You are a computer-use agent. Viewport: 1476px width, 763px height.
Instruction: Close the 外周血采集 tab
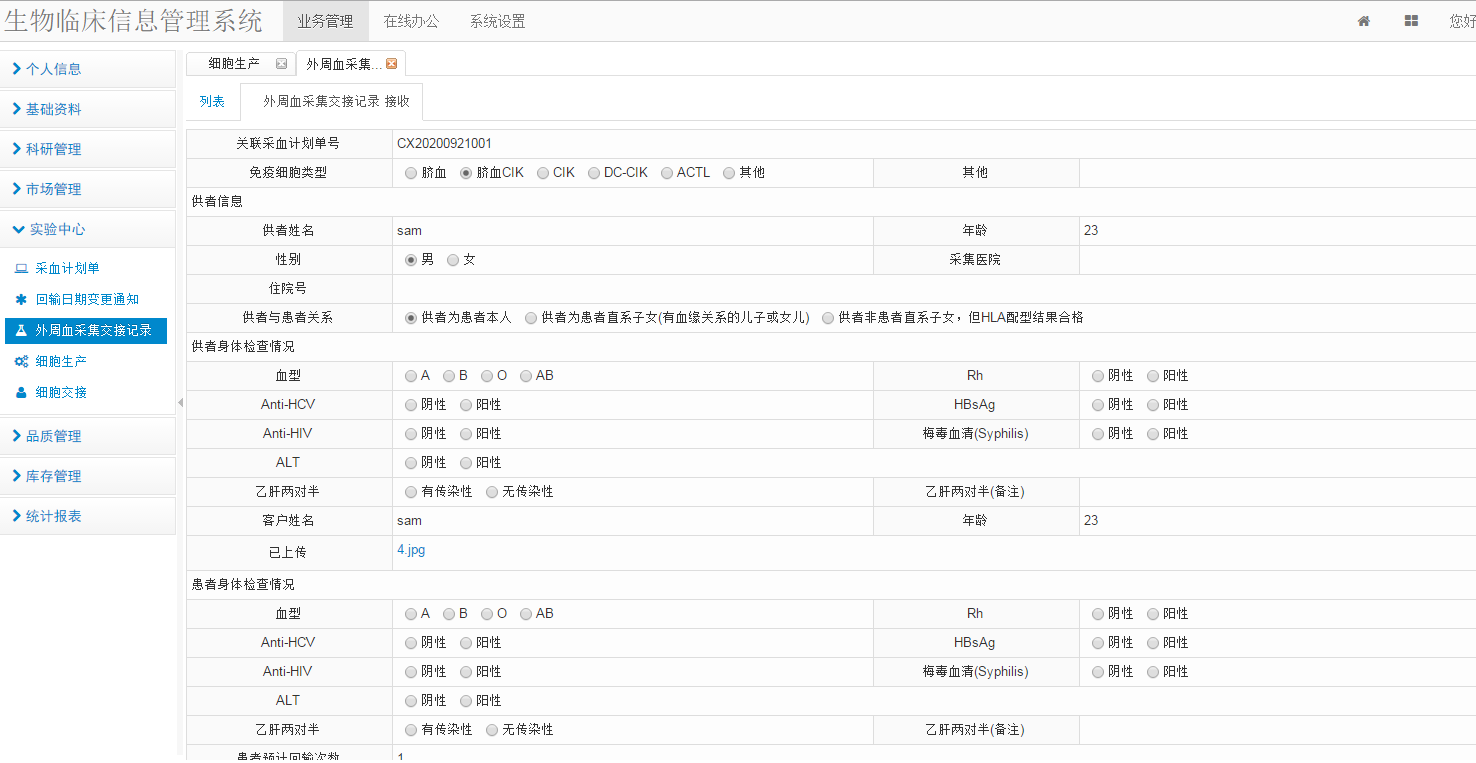(x=391, y=64)
